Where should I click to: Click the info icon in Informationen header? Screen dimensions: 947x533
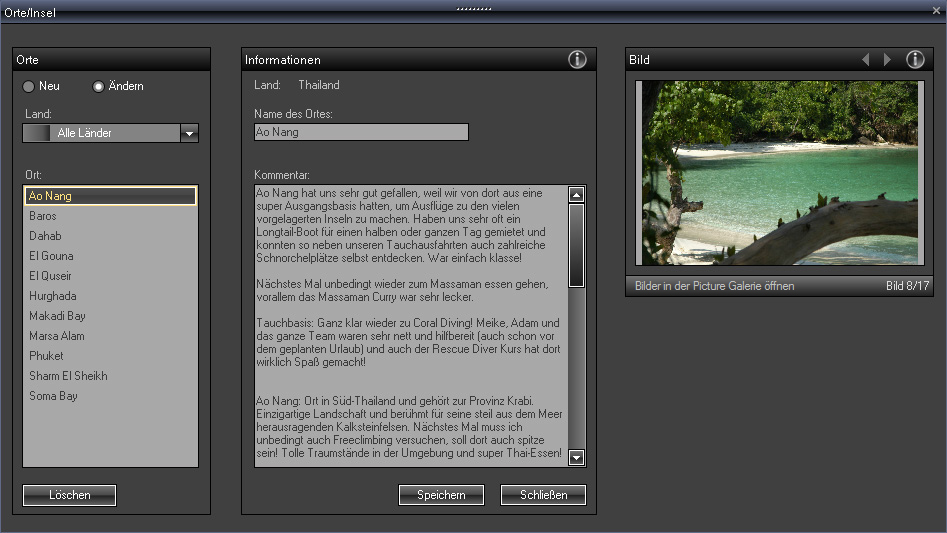point(577,60)
